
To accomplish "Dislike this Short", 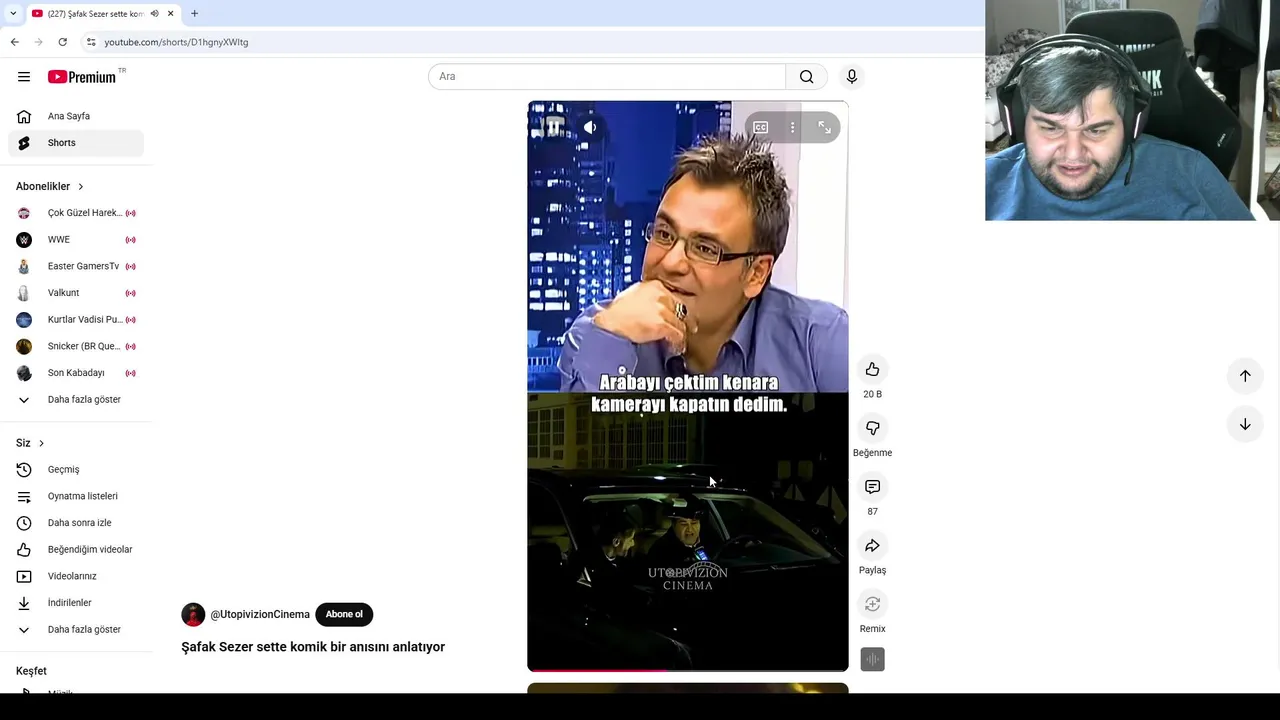I will coord(872,428).
